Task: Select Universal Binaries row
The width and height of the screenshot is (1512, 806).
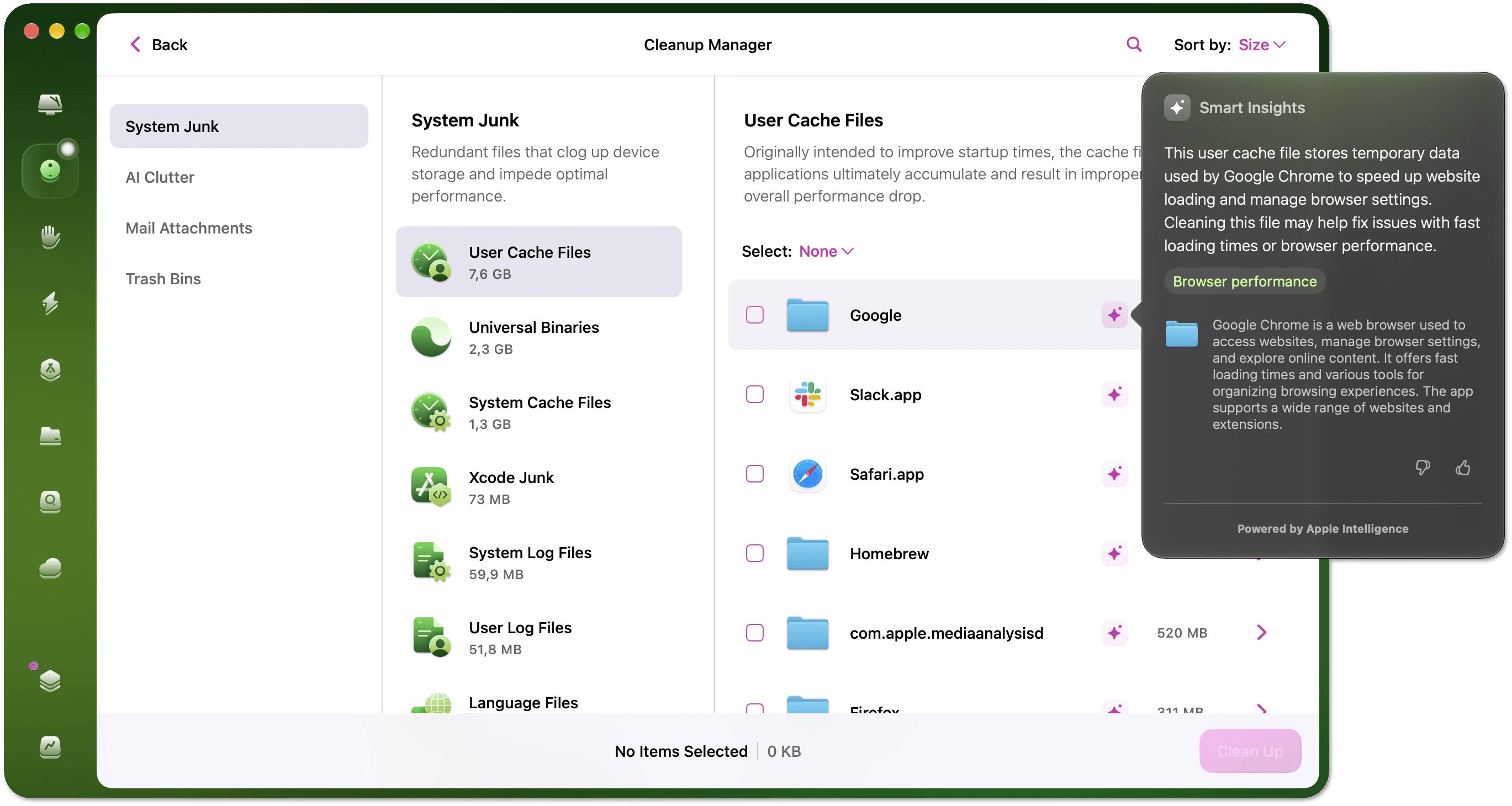Action: click(x=538, y=337)
